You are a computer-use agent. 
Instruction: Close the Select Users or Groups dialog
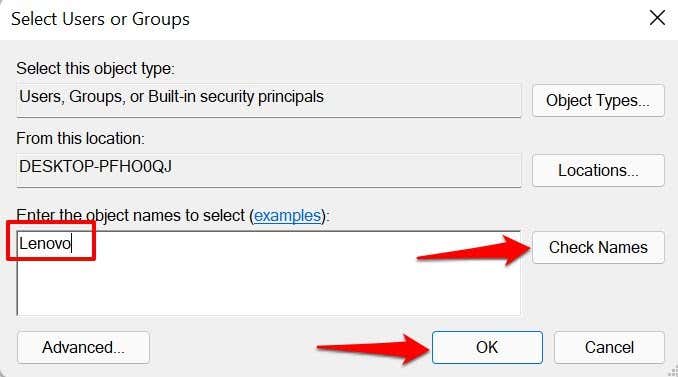(657, 18)
